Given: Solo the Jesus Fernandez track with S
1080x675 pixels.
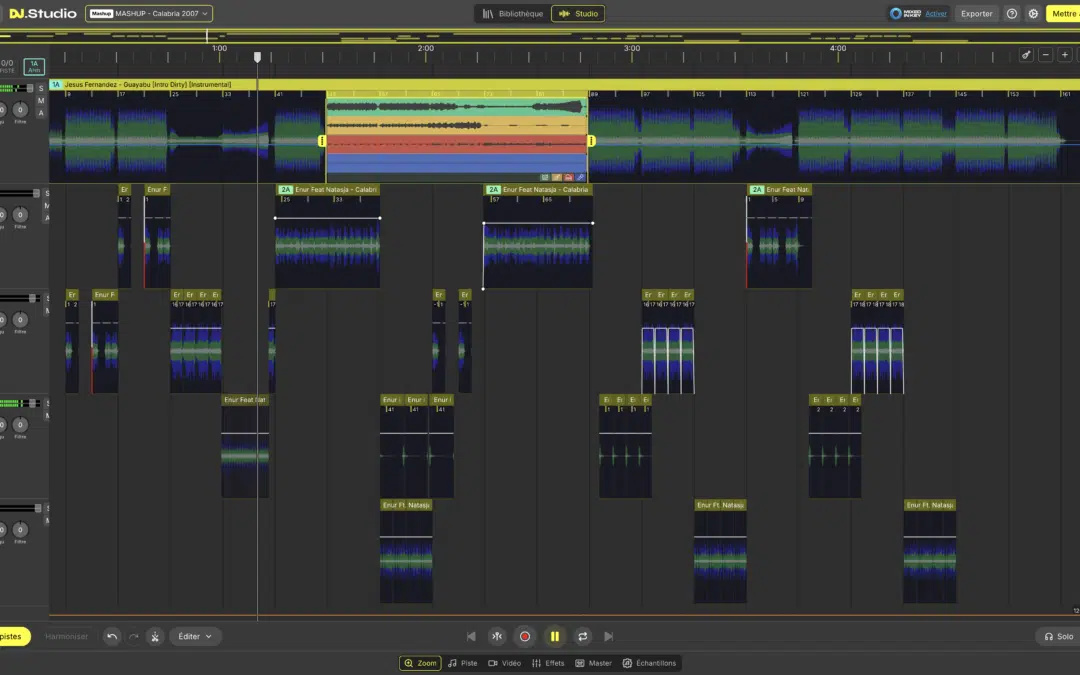Looking at the screenshot, I should 41,88.
